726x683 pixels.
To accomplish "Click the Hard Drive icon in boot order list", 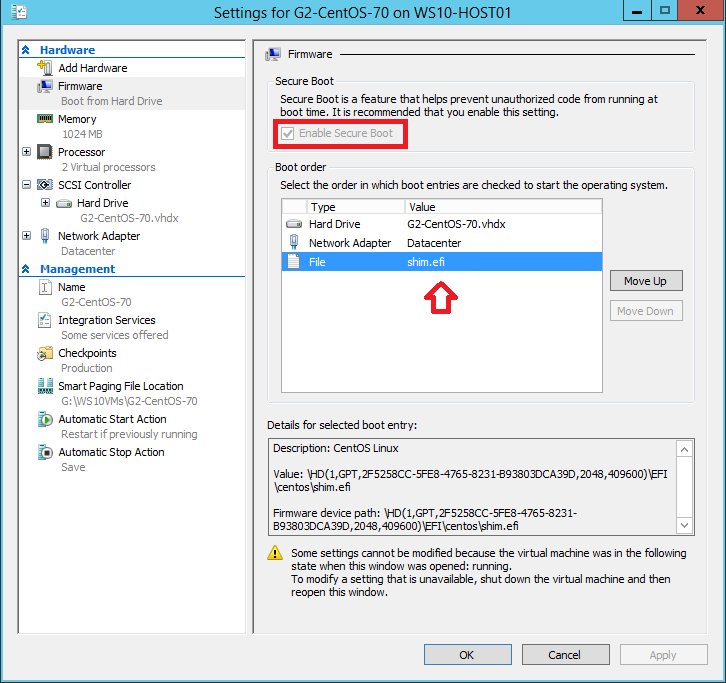I will pyautogui.click(x=294, y=224).
